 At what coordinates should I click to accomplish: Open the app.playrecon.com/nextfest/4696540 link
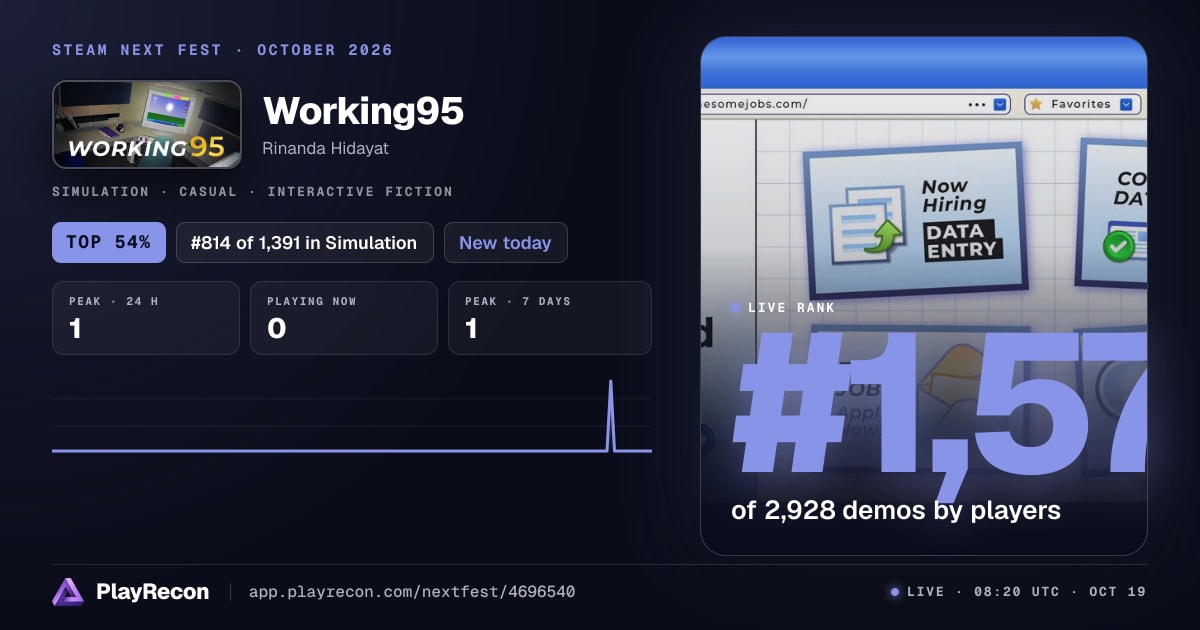412,592
